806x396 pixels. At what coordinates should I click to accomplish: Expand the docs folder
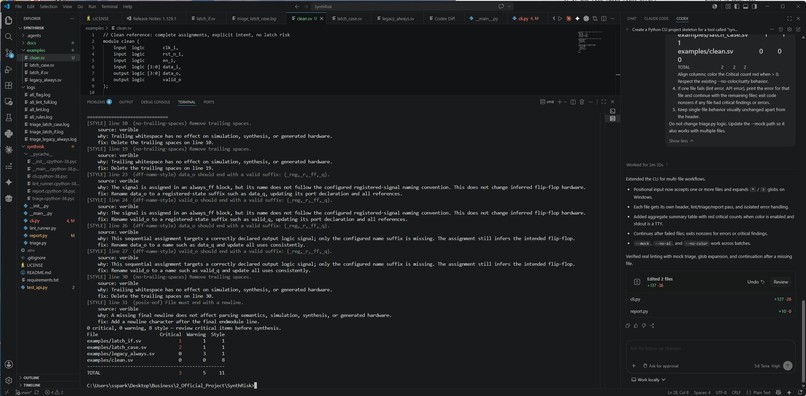[x=47, y=43]
